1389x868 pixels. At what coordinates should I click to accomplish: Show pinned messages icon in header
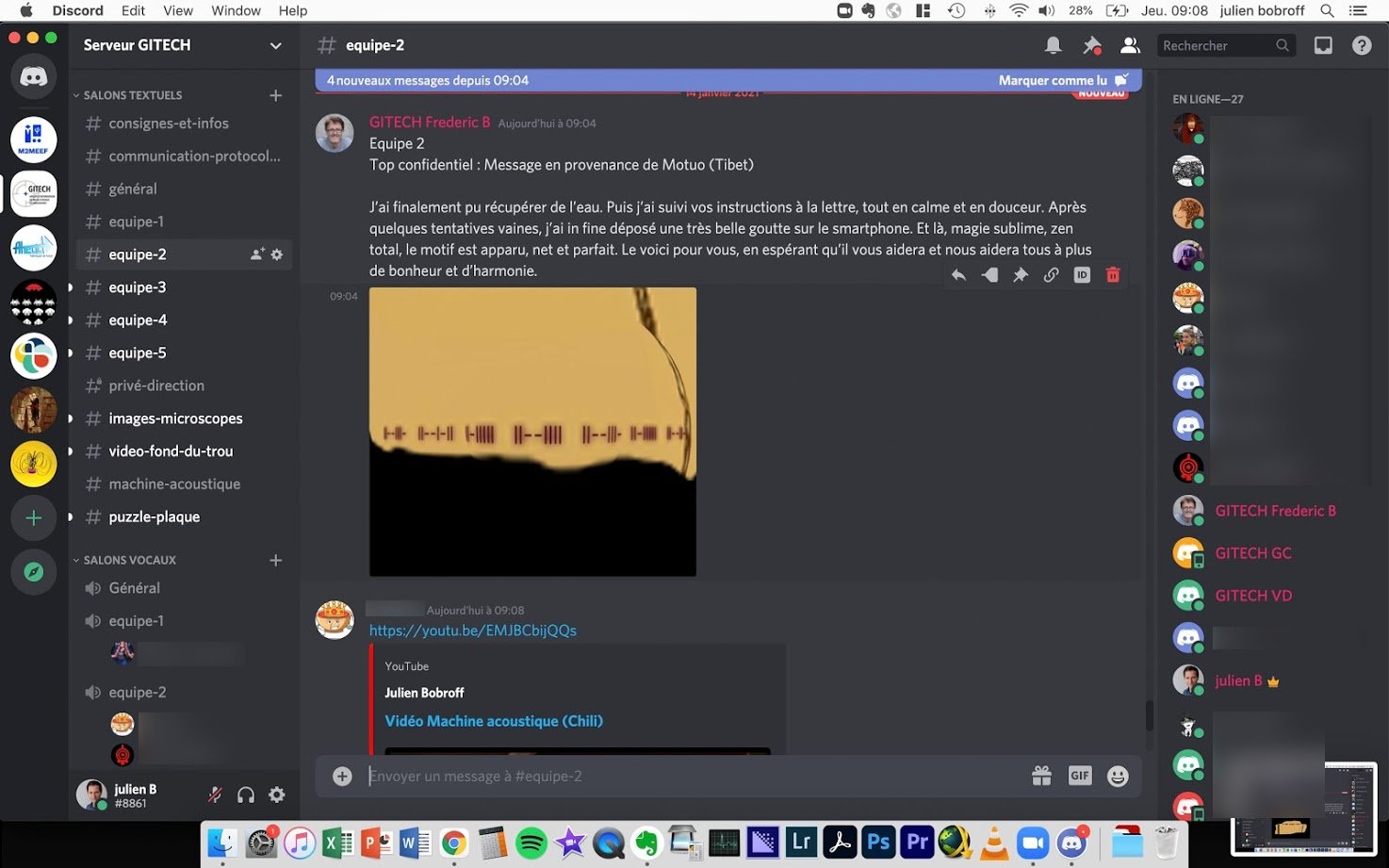click(1092, 45)
